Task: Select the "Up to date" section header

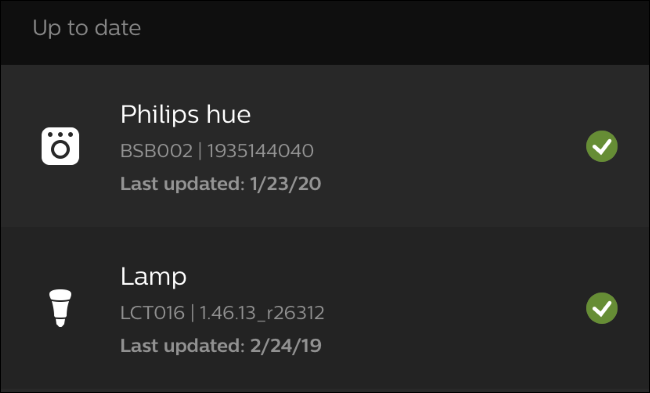Action: (87, 28)
